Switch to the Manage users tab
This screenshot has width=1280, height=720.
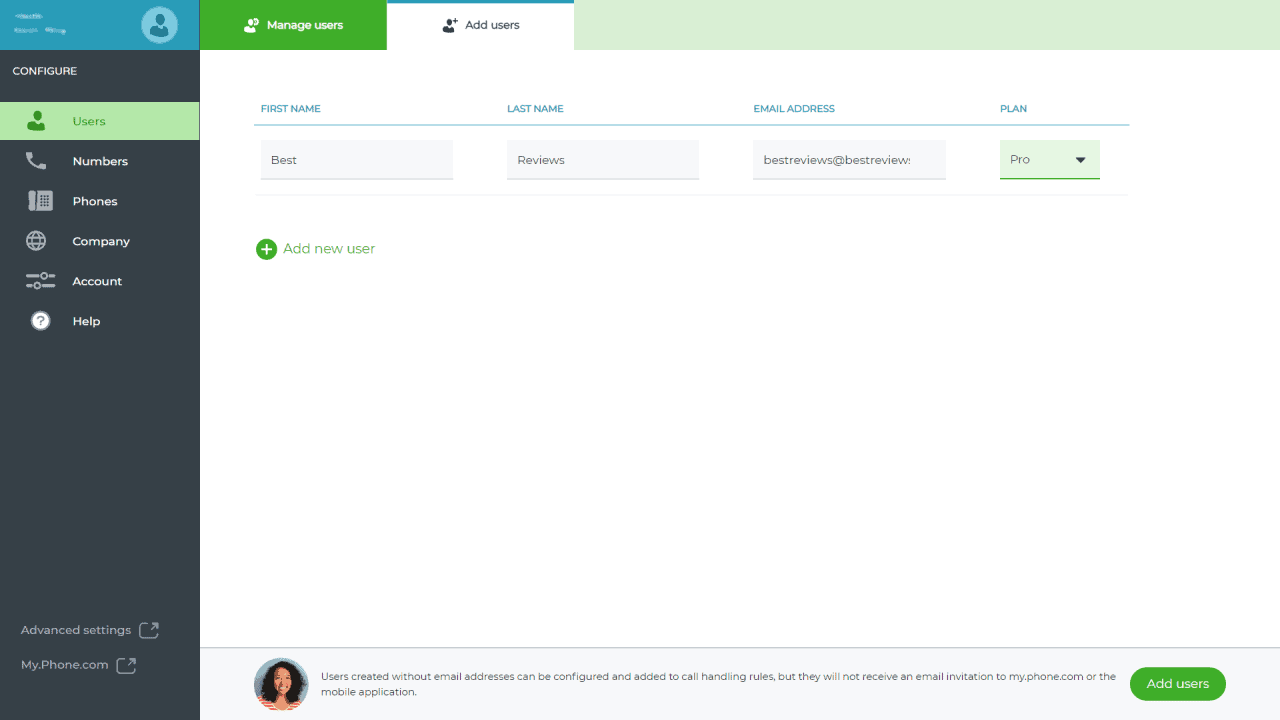(x=293, y=25)
